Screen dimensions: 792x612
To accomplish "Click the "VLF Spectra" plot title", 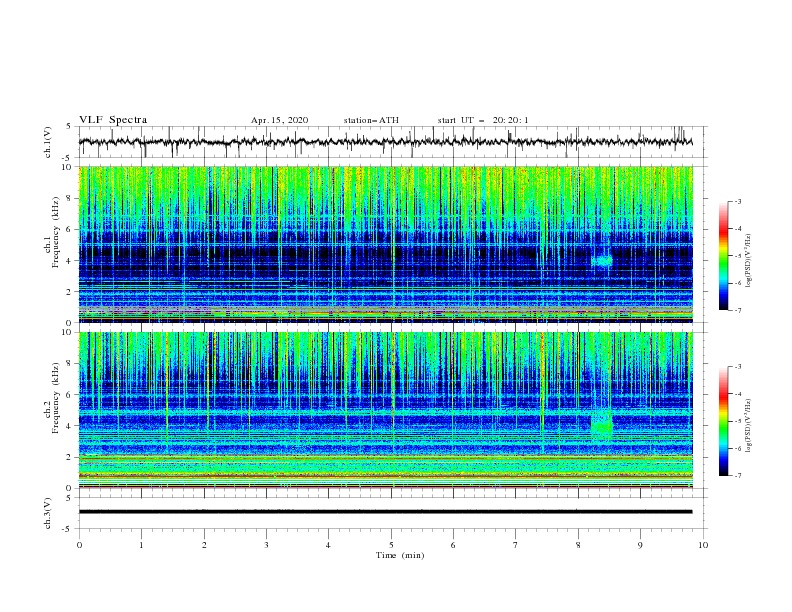I will tap(113, 120).
